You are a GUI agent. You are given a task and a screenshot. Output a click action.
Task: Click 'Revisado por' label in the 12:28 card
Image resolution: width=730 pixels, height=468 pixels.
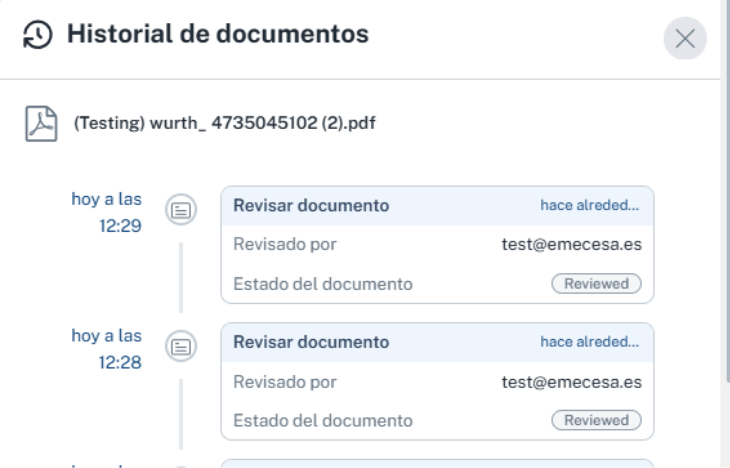pos(285,381)
